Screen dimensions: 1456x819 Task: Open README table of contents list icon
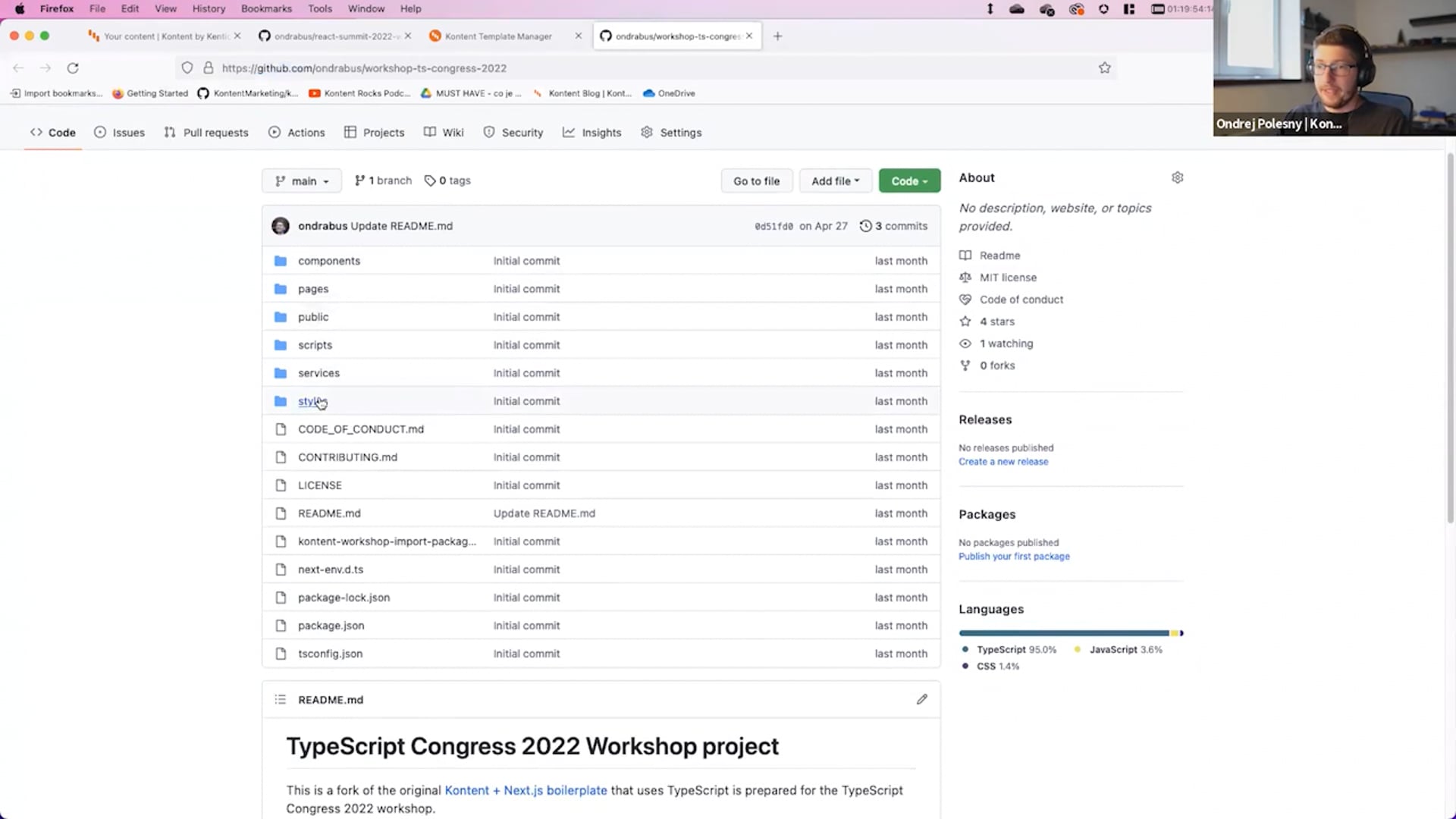tap(281, 699)
